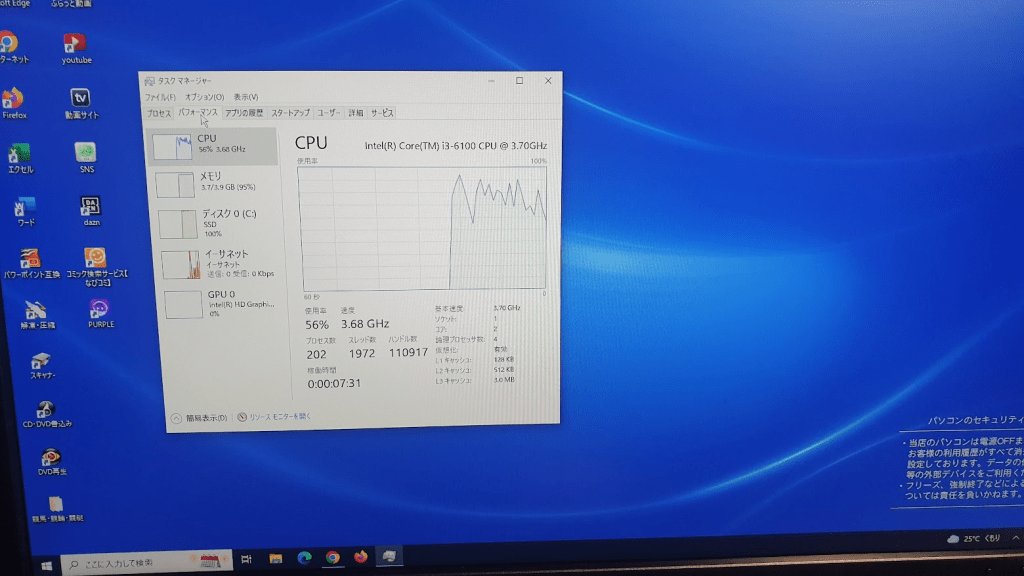Click the Edge icon in the taskbar
1024x576 pixels.
(x=304, y=558)
